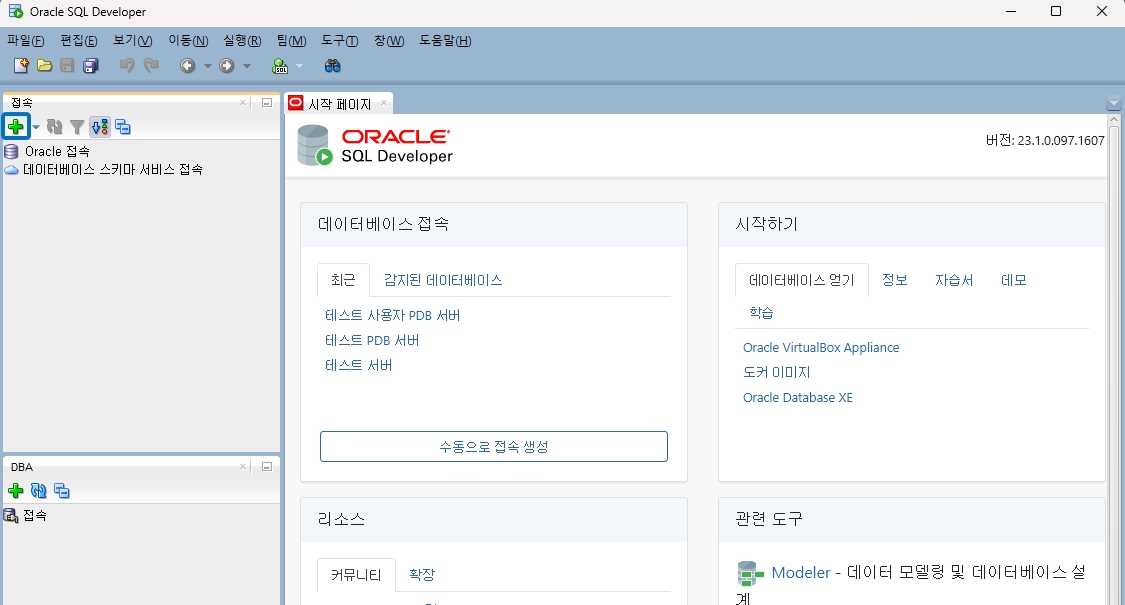Open the 테스트 서버 connection link
The image size is (1125, 605).
[x=359, y=365]
